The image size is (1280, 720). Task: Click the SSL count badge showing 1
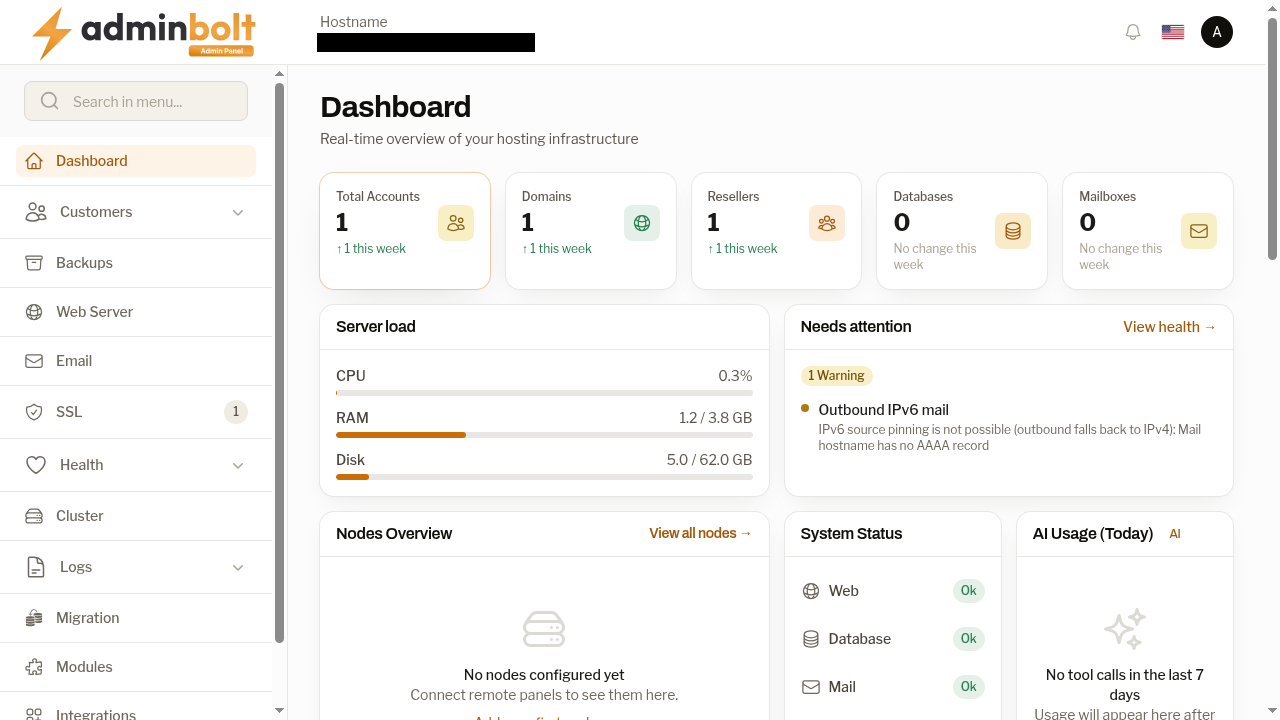click(x=236, y=412)
